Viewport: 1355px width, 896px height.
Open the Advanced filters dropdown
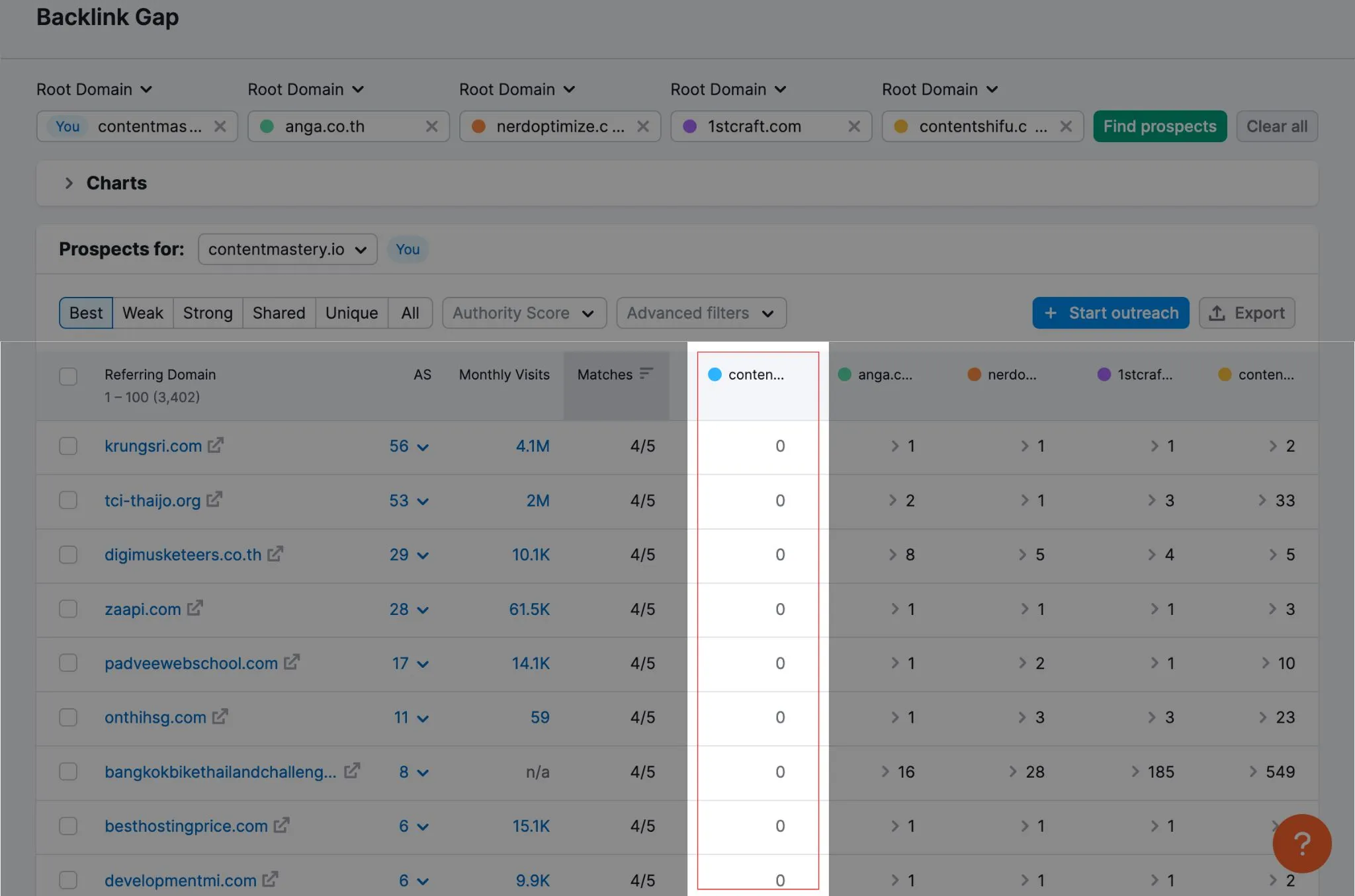point(701,313)
